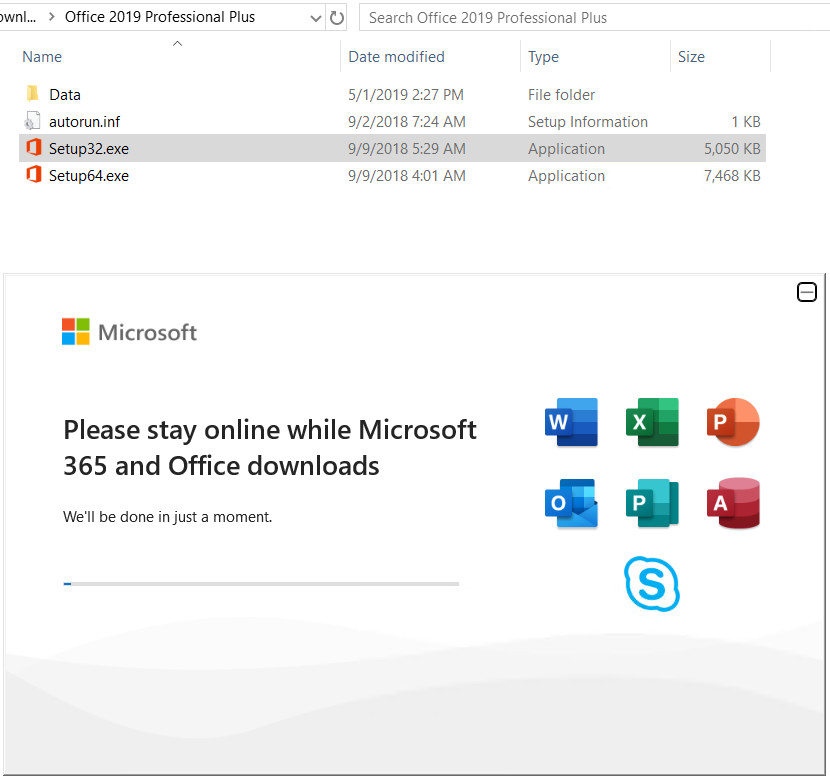Click the Publisher app icon

point(652,503)
